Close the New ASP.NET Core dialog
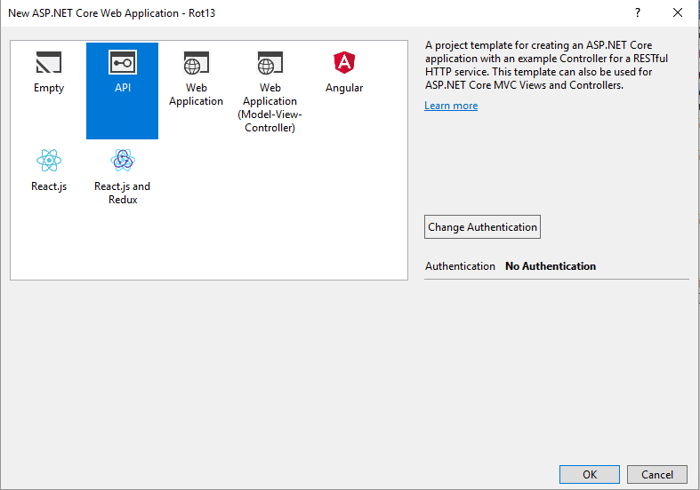Image resolution: width=700 pixels, height=490 pixels. click(x=677, y=13)
